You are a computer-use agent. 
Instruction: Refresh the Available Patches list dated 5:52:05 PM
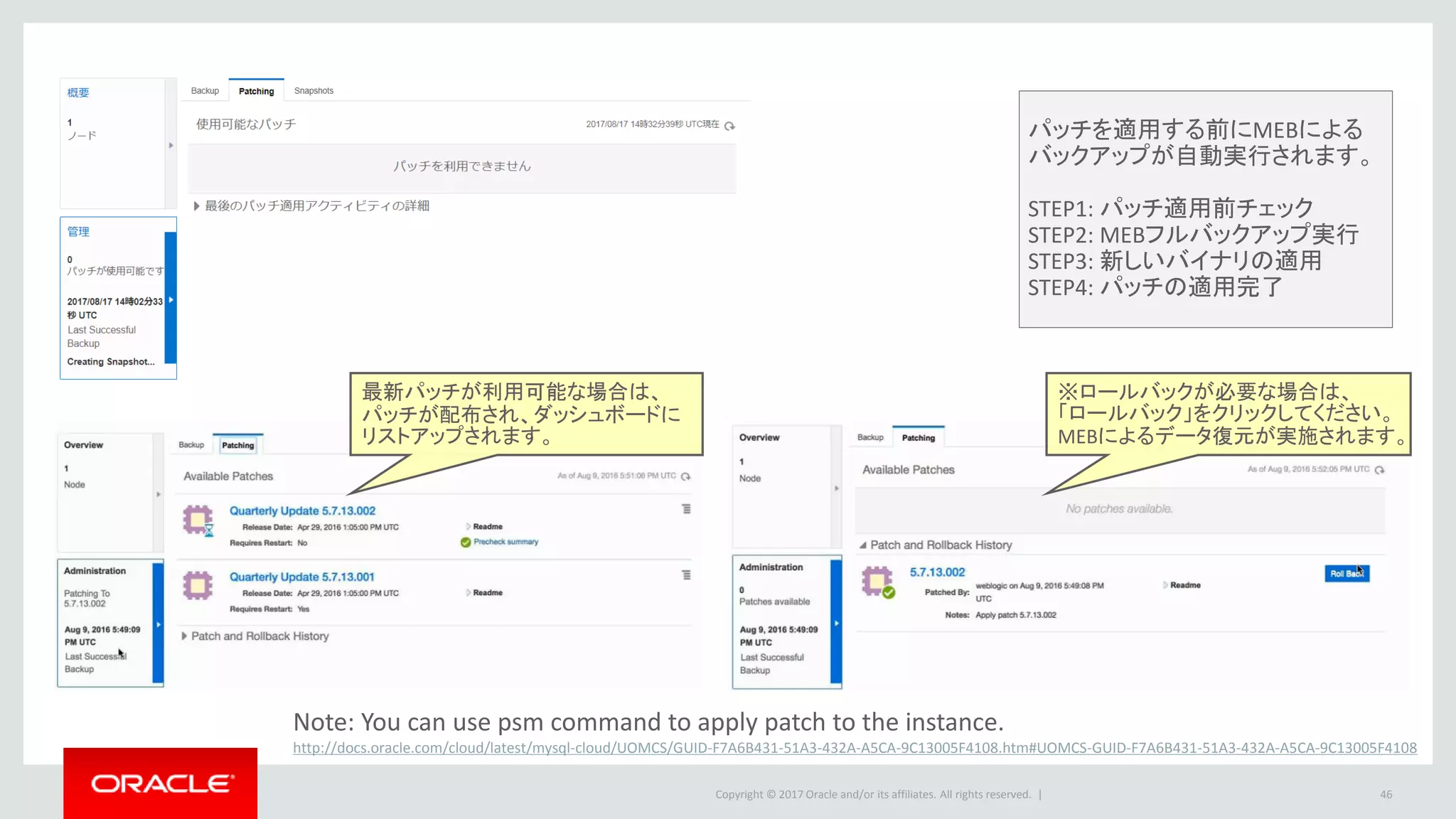(1379, 470)
